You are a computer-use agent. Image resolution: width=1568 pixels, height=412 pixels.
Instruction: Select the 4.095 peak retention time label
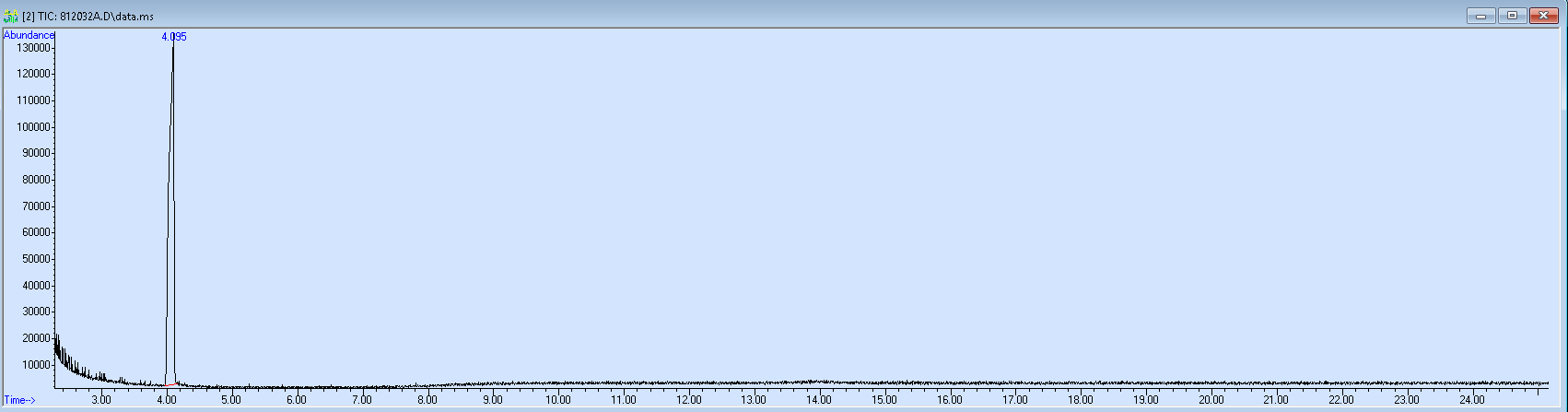click(174, 37)
